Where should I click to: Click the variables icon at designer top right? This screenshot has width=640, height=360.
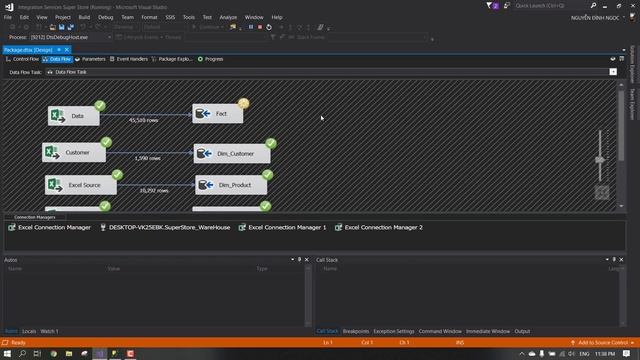613,59
